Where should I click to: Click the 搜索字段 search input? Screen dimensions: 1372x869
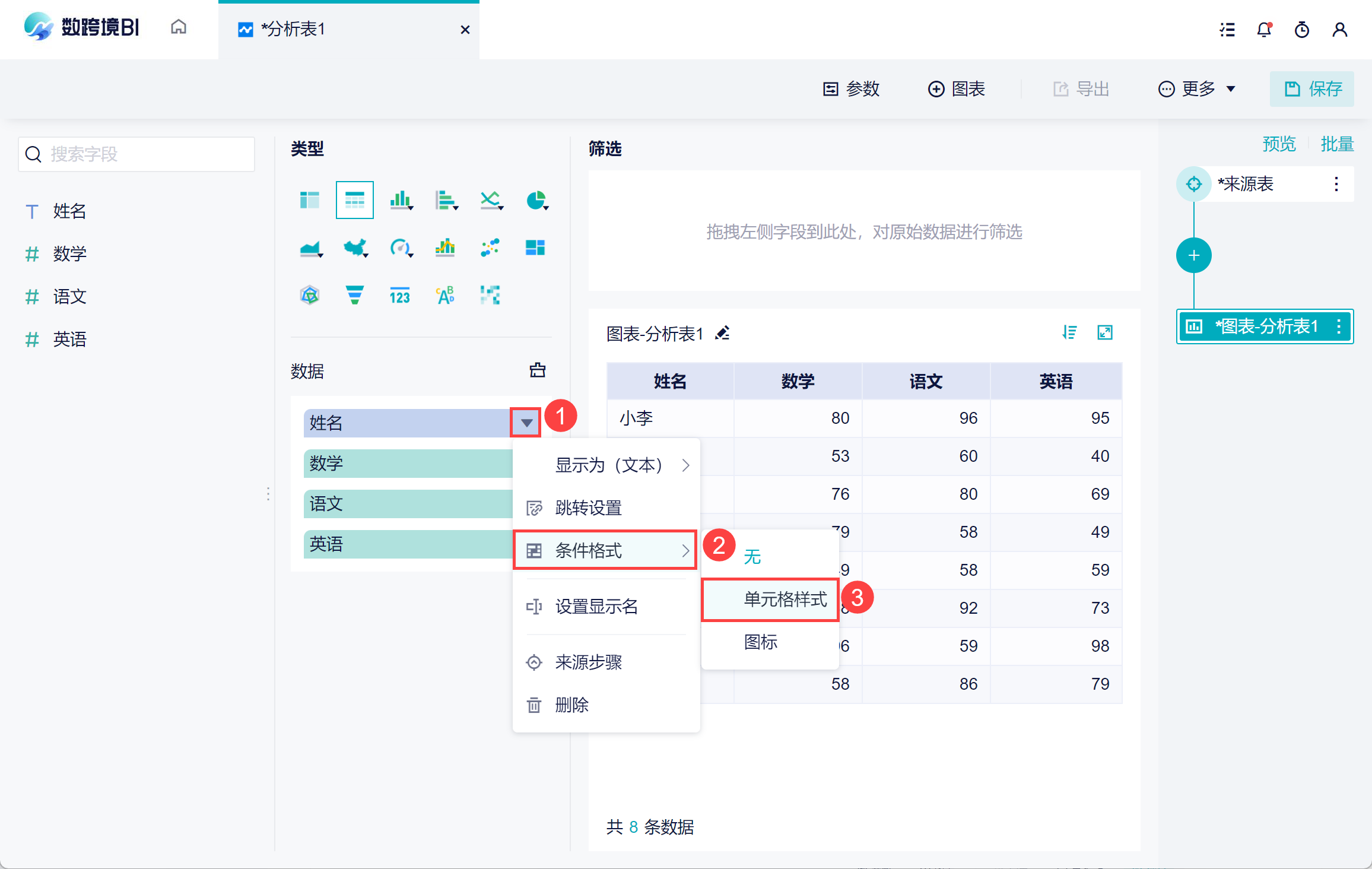click(136, 154)
